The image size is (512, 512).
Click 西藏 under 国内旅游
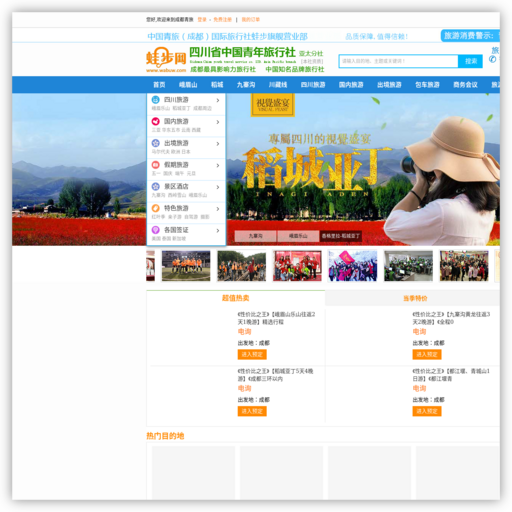(196, 130)
